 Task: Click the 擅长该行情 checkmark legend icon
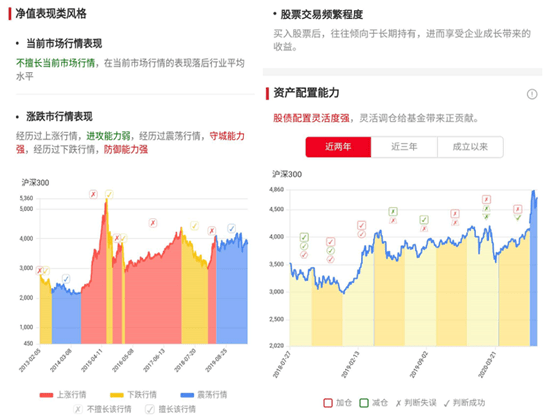coord(150,409)
